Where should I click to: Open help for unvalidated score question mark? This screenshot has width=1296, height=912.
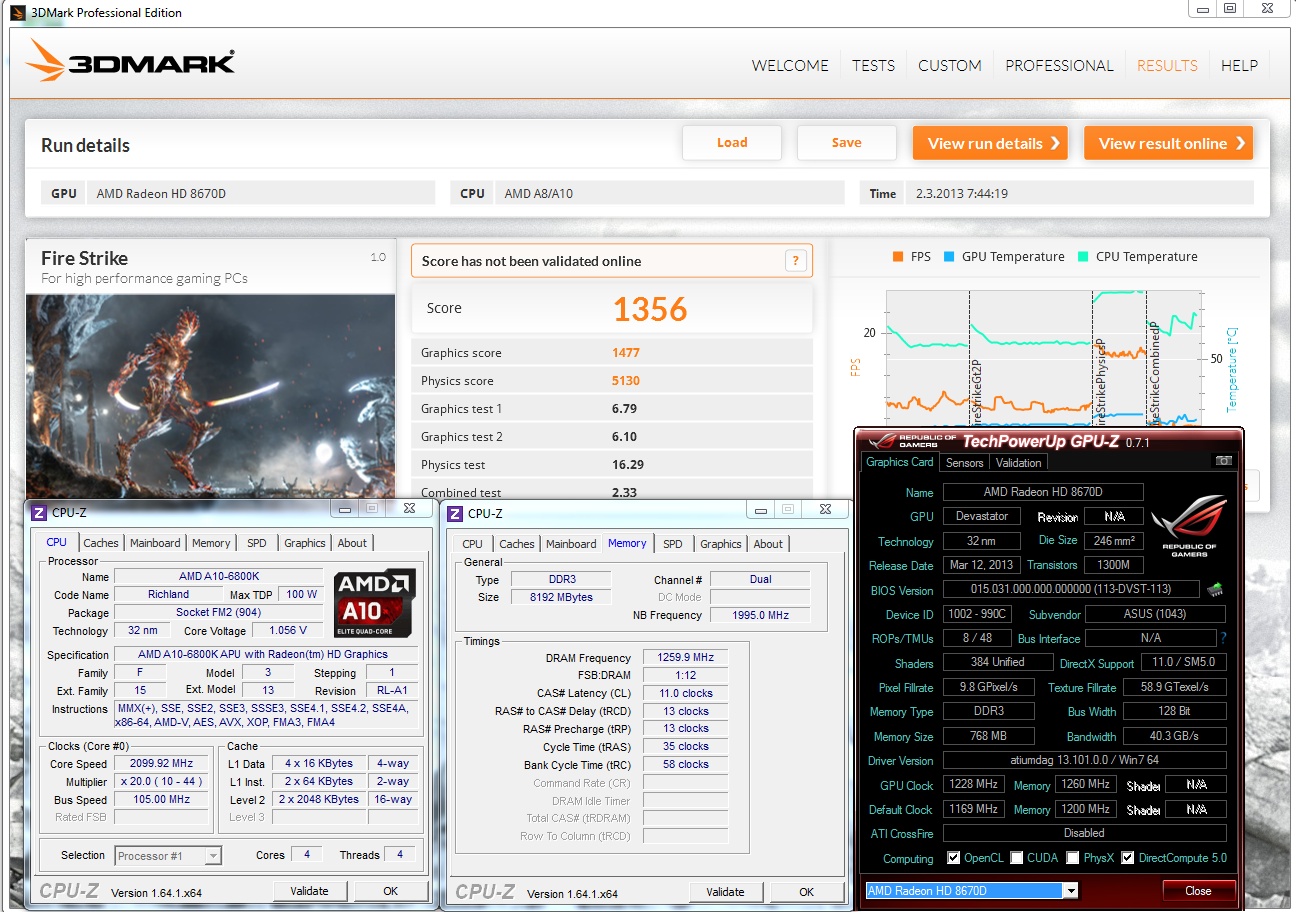coord(795,261)
